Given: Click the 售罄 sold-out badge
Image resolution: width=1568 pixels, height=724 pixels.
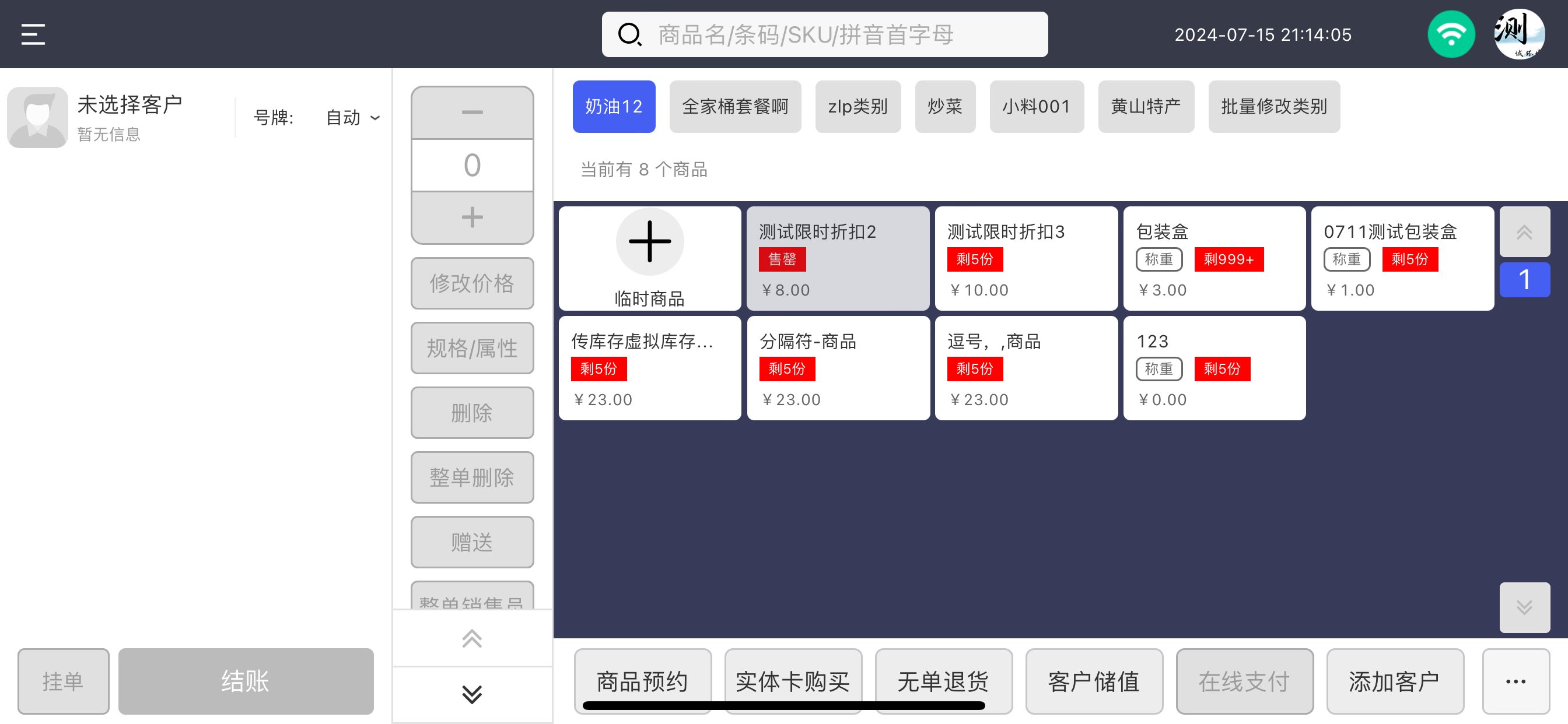Looking at the screenshot, I should (x=782, y=259).
